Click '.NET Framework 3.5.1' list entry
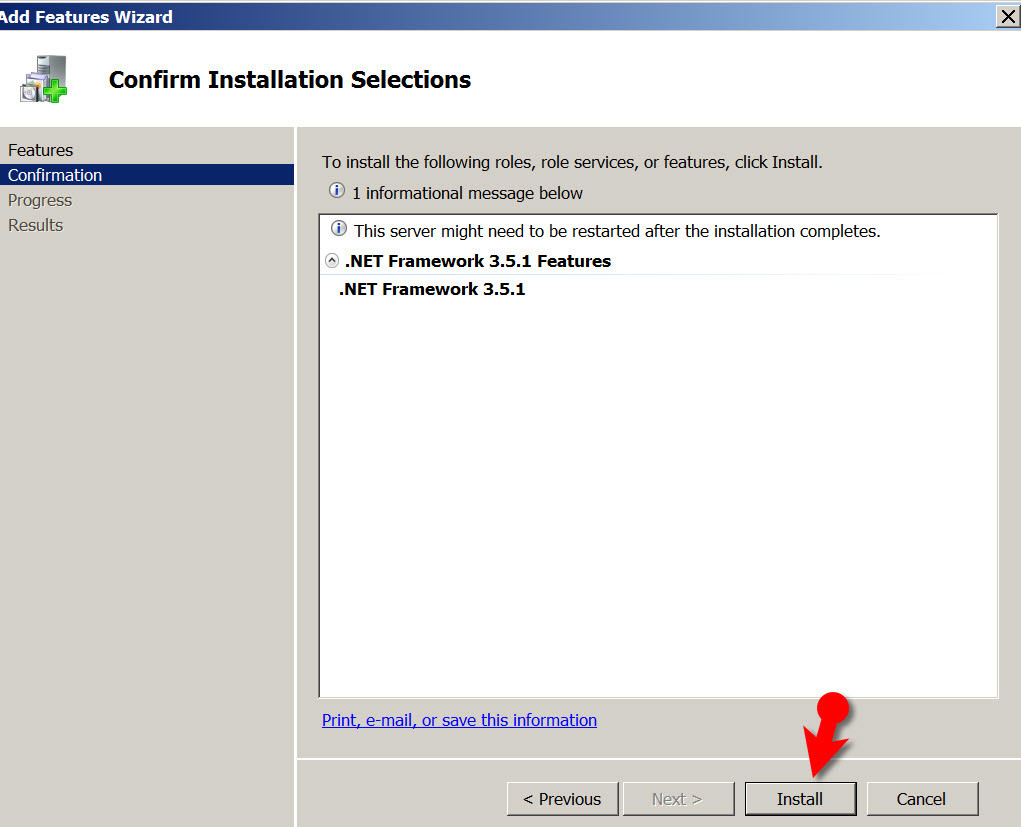 click(x=432, y=289)
